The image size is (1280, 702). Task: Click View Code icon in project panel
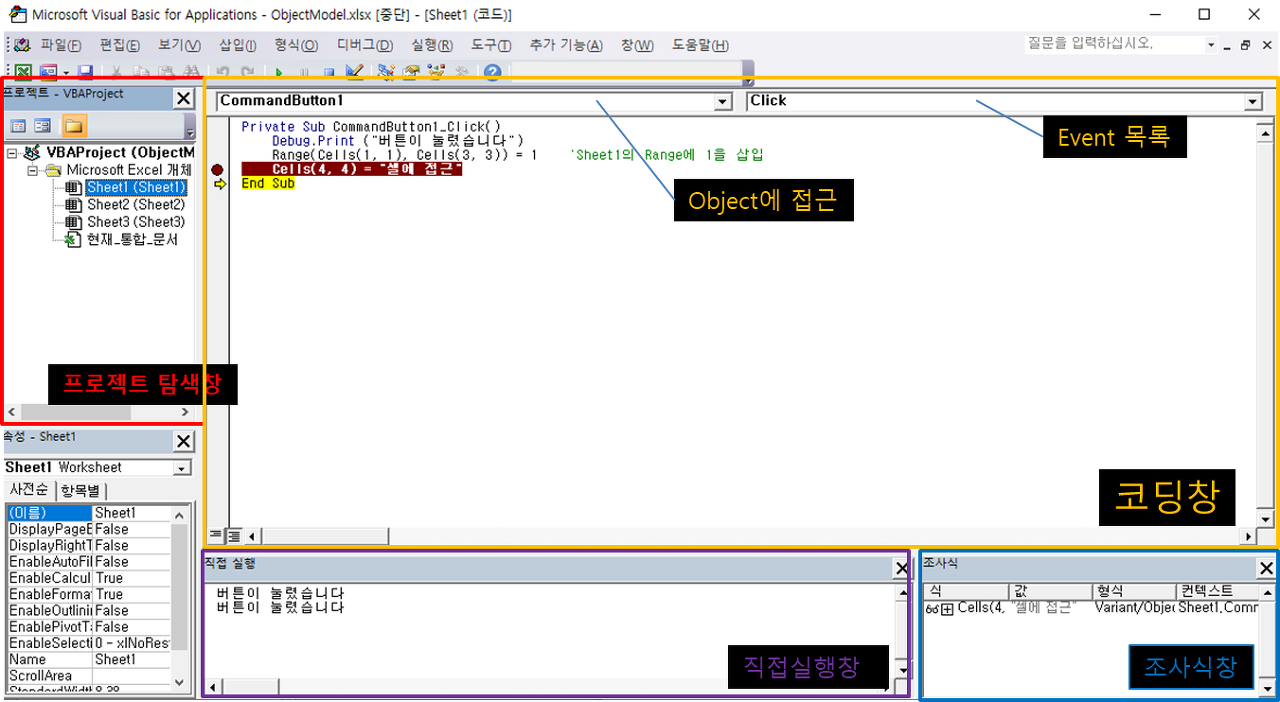(x=18, y=126)
